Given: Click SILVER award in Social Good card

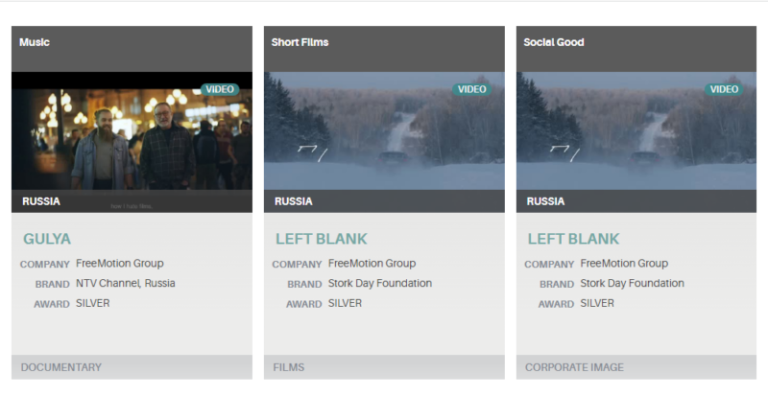Looking at the screenshot, I should (x=597, y=304).
